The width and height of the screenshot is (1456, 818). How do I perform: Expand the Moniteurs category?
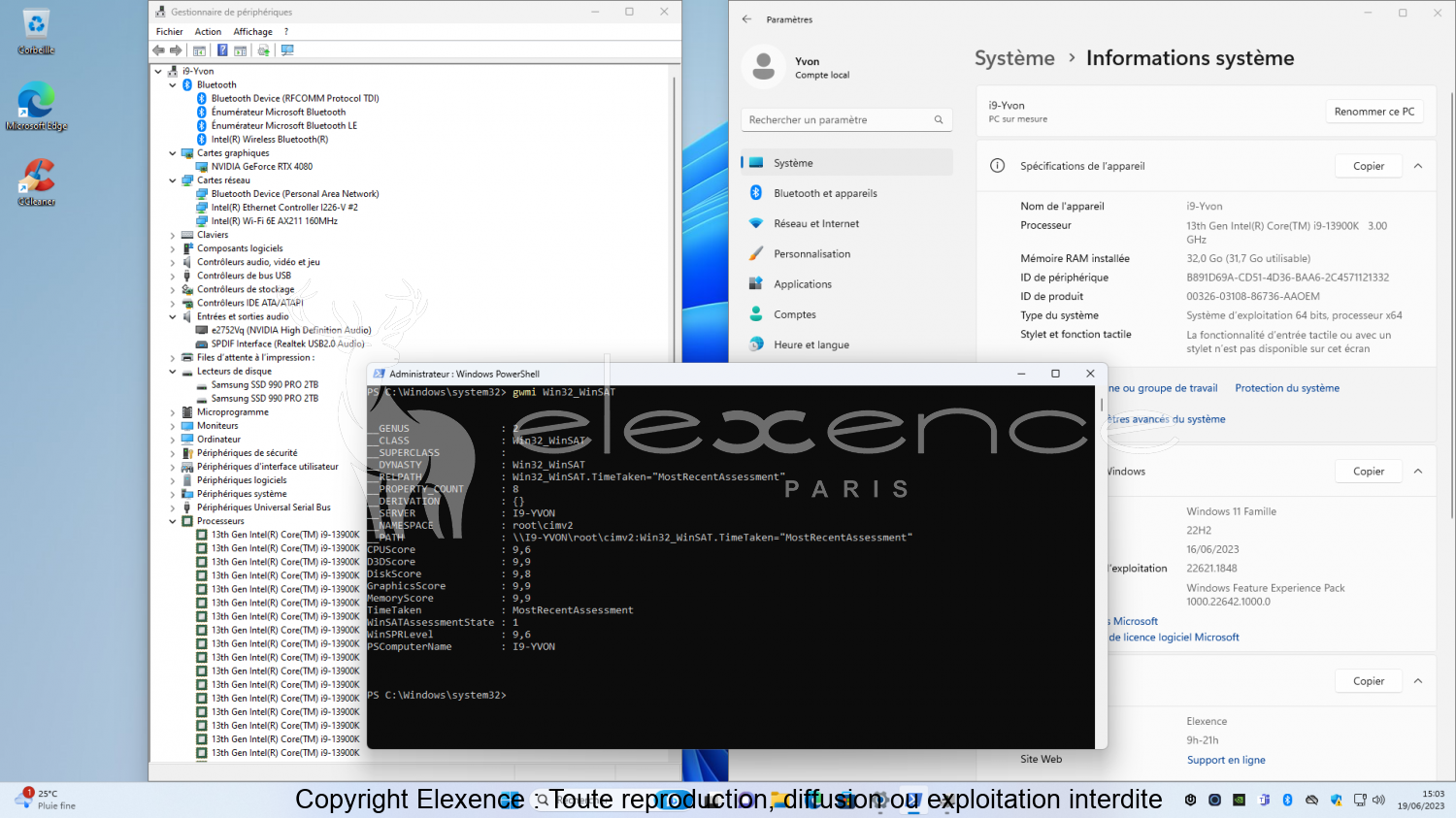click(x=173, y=426)
